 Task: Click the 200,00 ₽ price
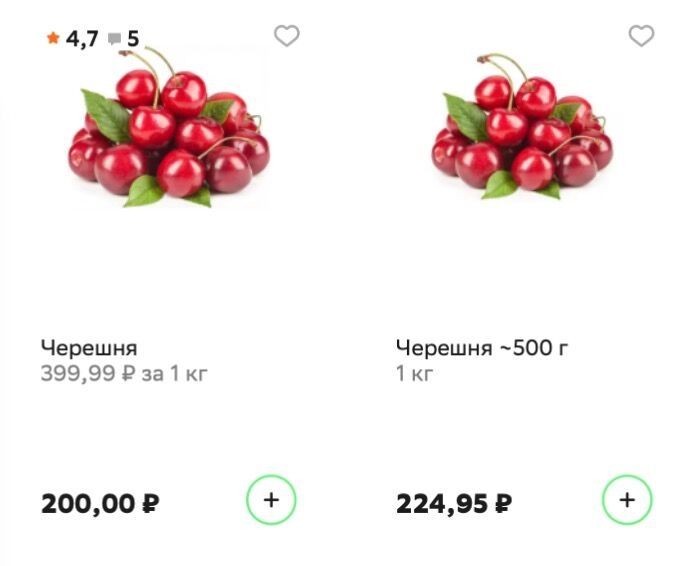[99, 503]
